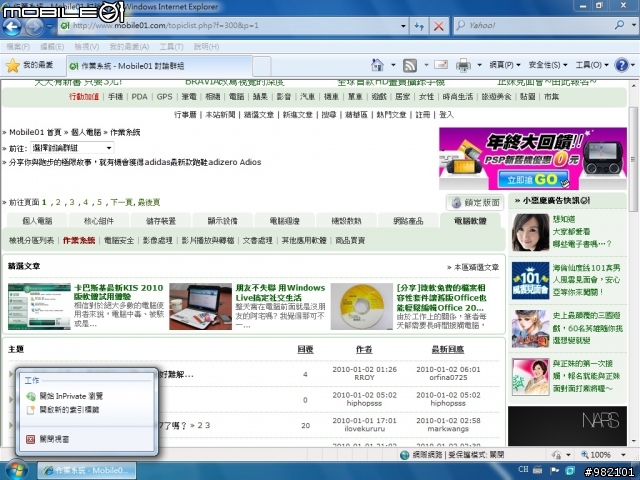This screenshot has height=480, width=640.
Task: Click author ilovekururu in topic row
Action: [x=364, y=429]
